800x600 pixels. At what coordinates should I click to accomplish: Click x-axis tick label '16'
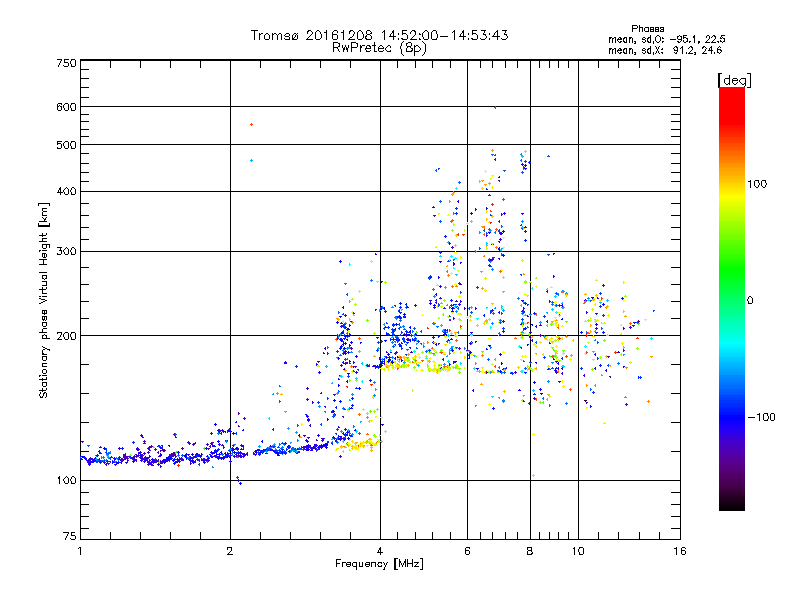pyautogui.click(x=680, y=551)
